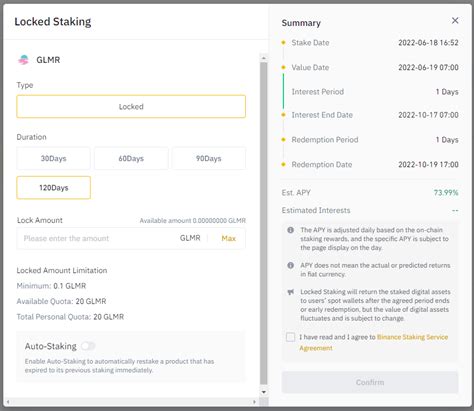This screenshot has height=411, width=474.
Task: Choose the 60Days duration
Action: click(131, 158)
